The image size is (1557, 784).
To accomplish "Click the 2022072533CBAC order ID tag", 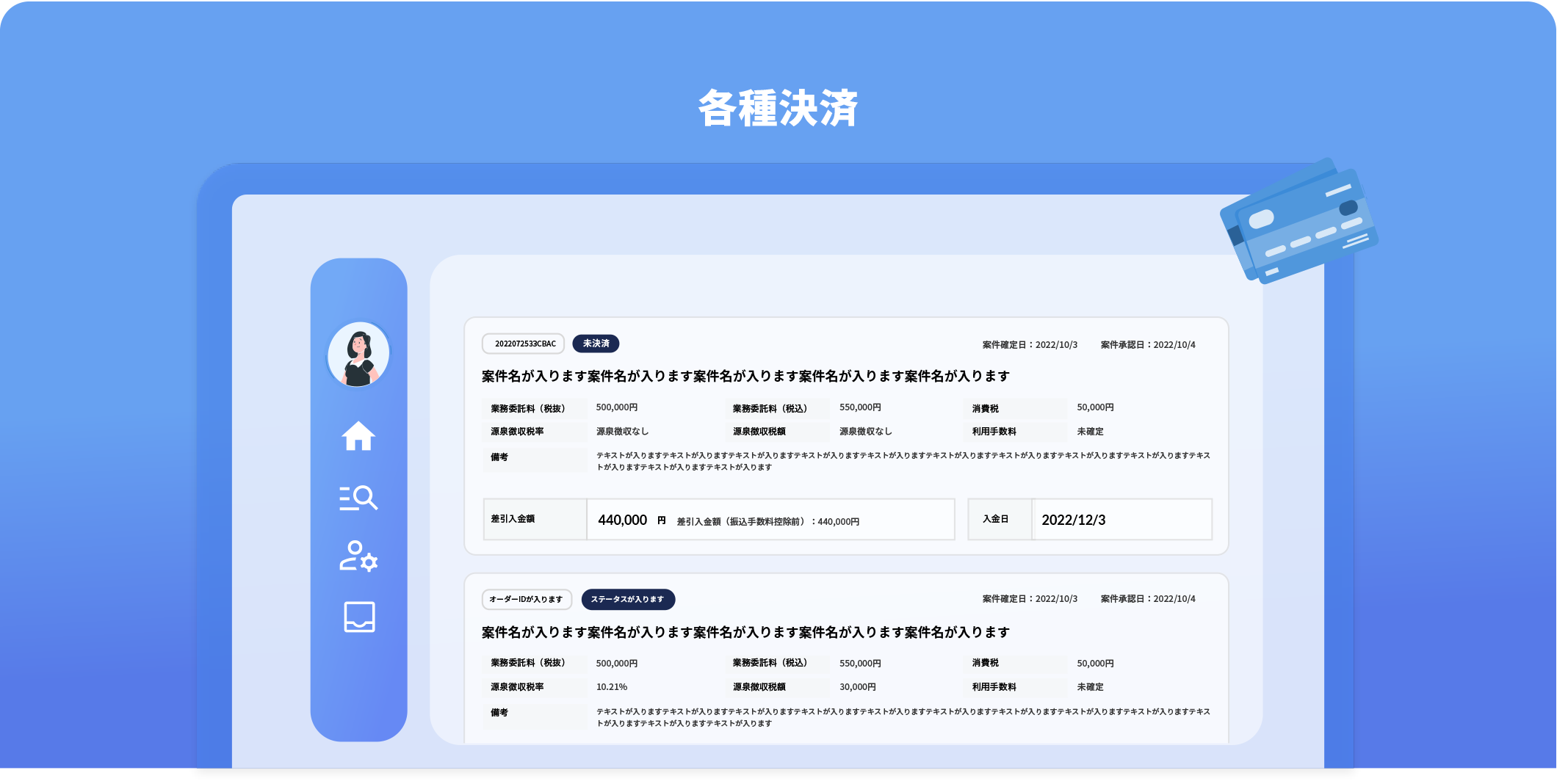I will [x=524, y=344].
